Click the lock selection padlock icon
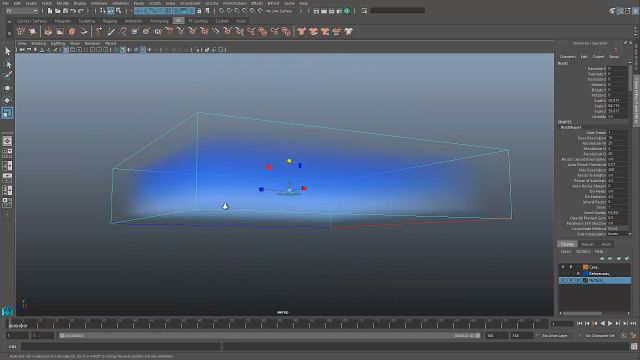 199,11
